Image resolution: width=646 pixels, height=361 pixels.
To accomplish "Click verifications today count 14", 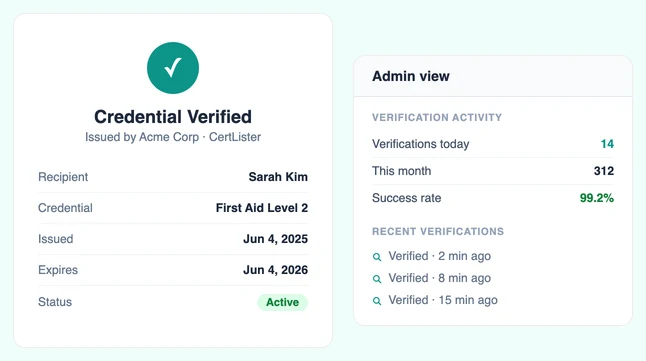I will pyautogui.click(x=607, y=144).
